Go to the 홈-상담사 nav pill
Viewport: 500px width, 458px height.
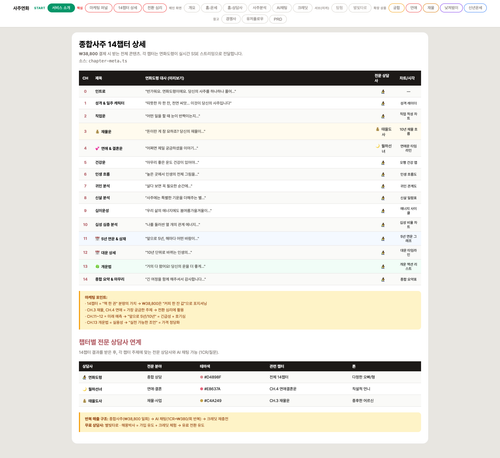pyautogui.click(x=235, y=8)
